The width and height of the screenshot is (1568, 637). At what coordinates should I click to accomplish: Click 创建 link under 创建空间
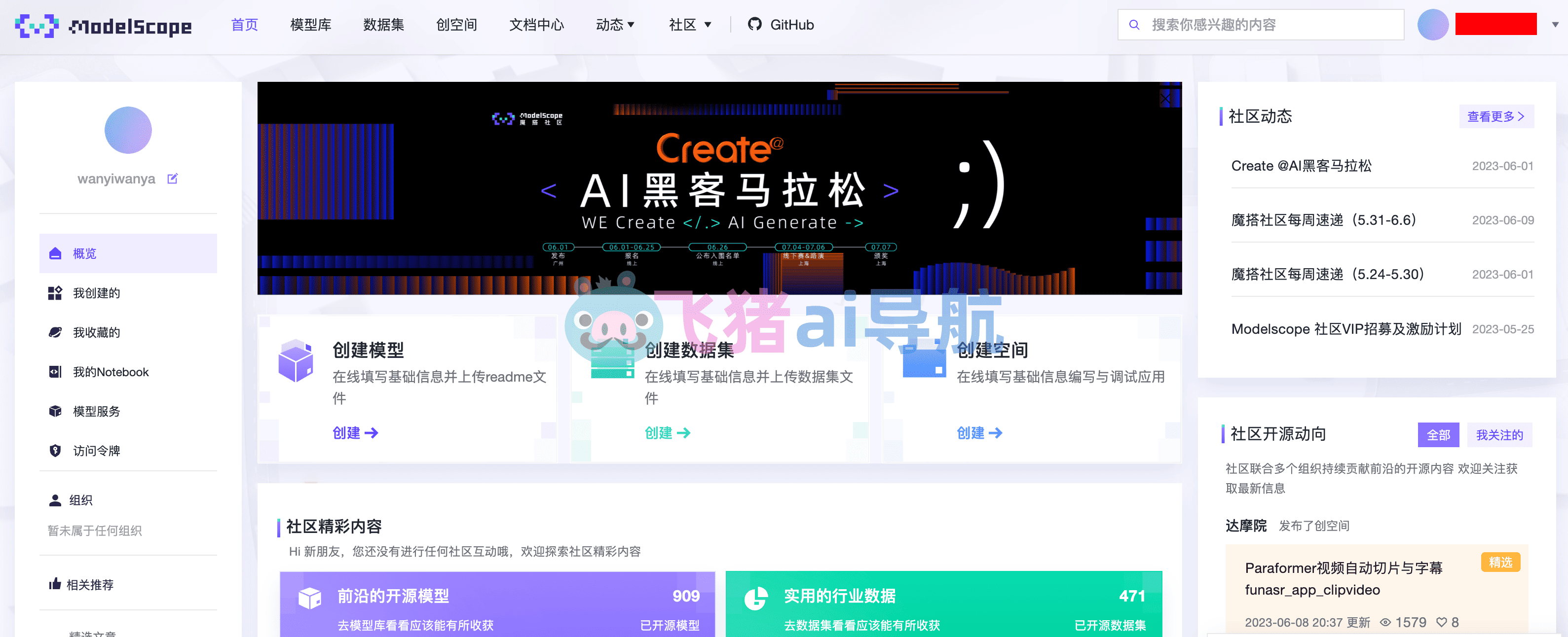(x=979, y=432)
